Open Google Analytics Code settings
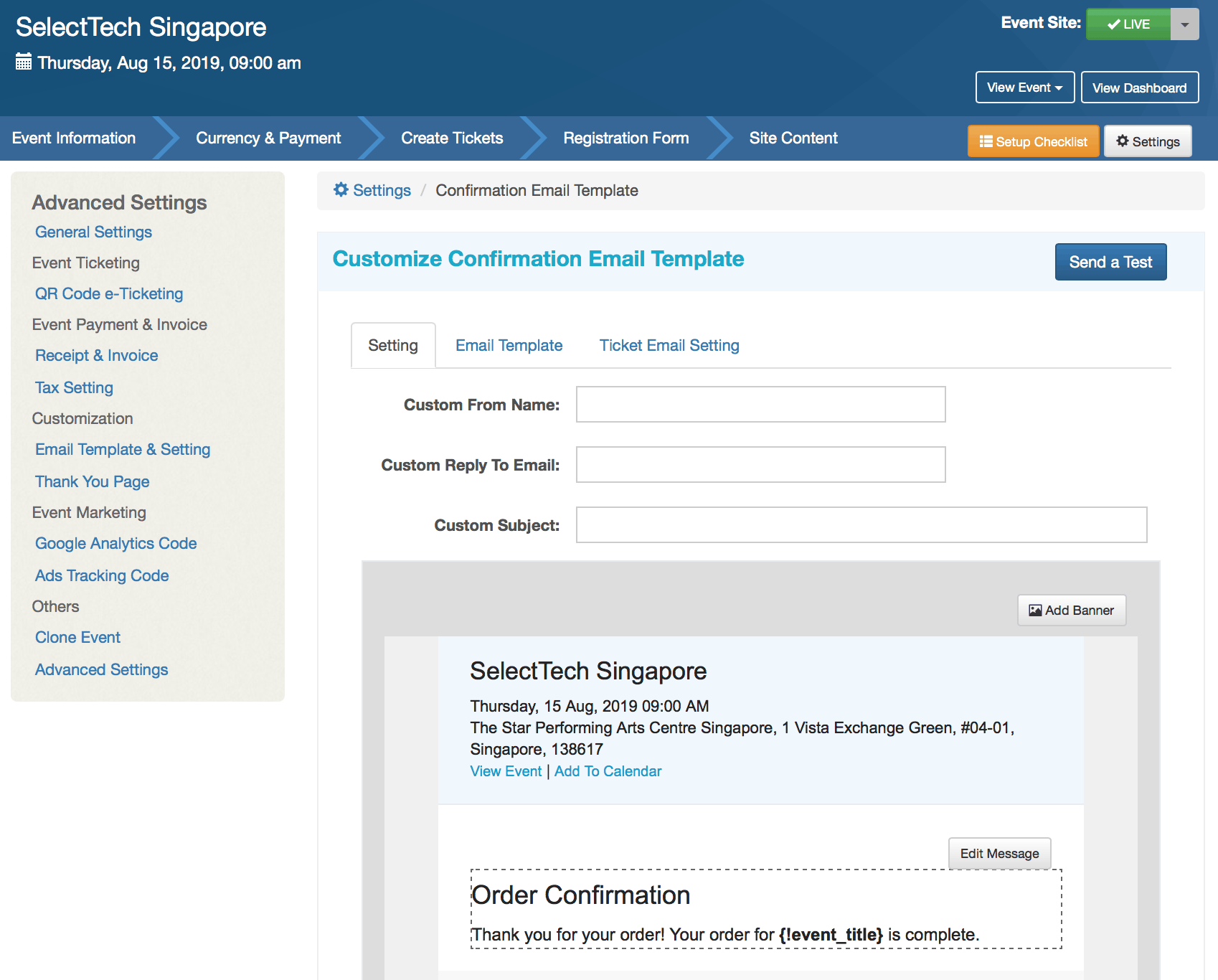 pyautogui.click(x=116, y=543)
